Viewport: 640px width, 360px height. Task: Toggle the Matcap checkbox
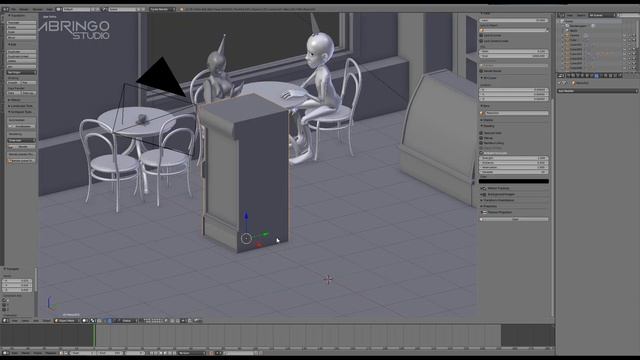481,138
